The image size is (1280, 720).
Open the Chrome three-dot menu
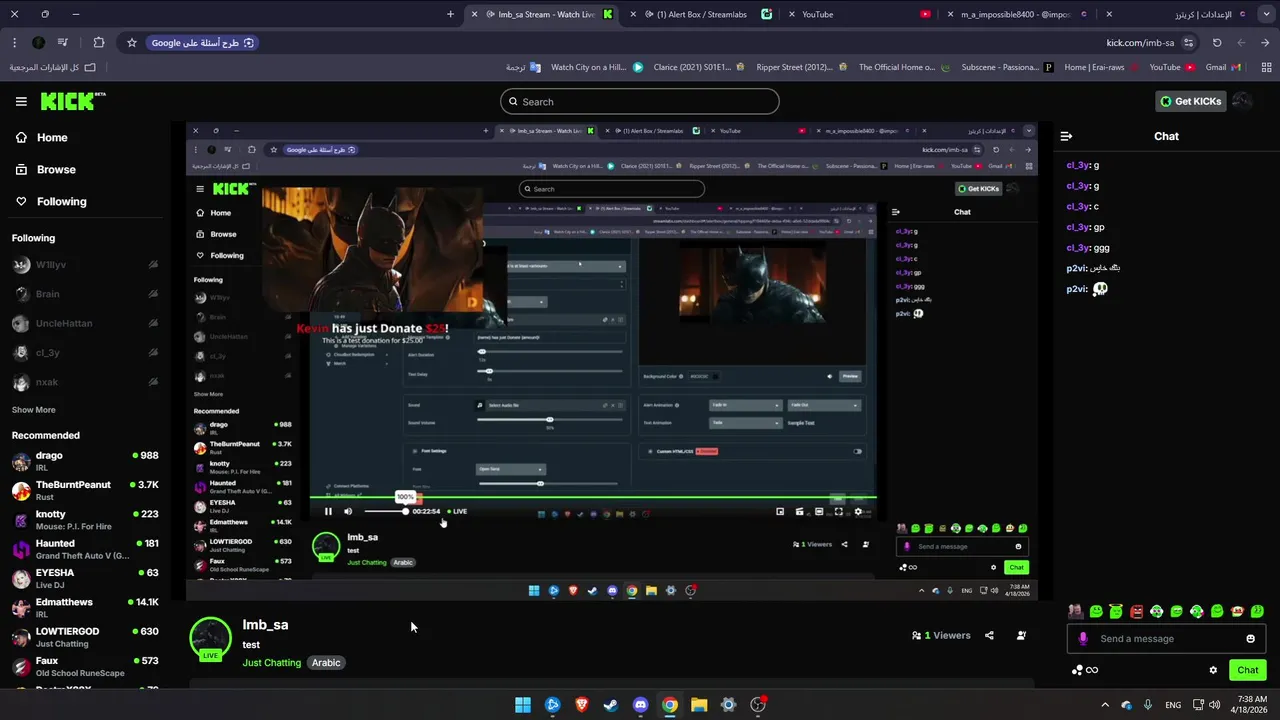click(14, 43)
